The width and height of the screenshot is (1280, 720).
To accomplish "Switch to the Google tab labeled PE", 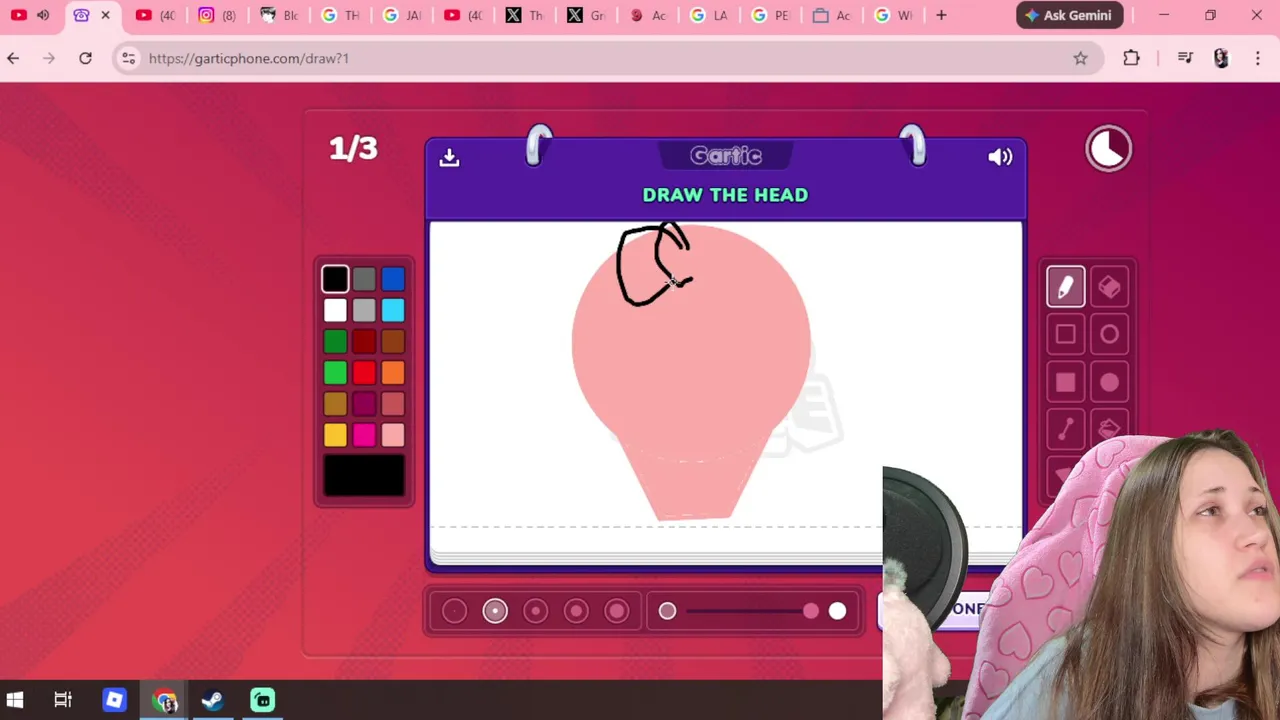I will tap(771, 15).
